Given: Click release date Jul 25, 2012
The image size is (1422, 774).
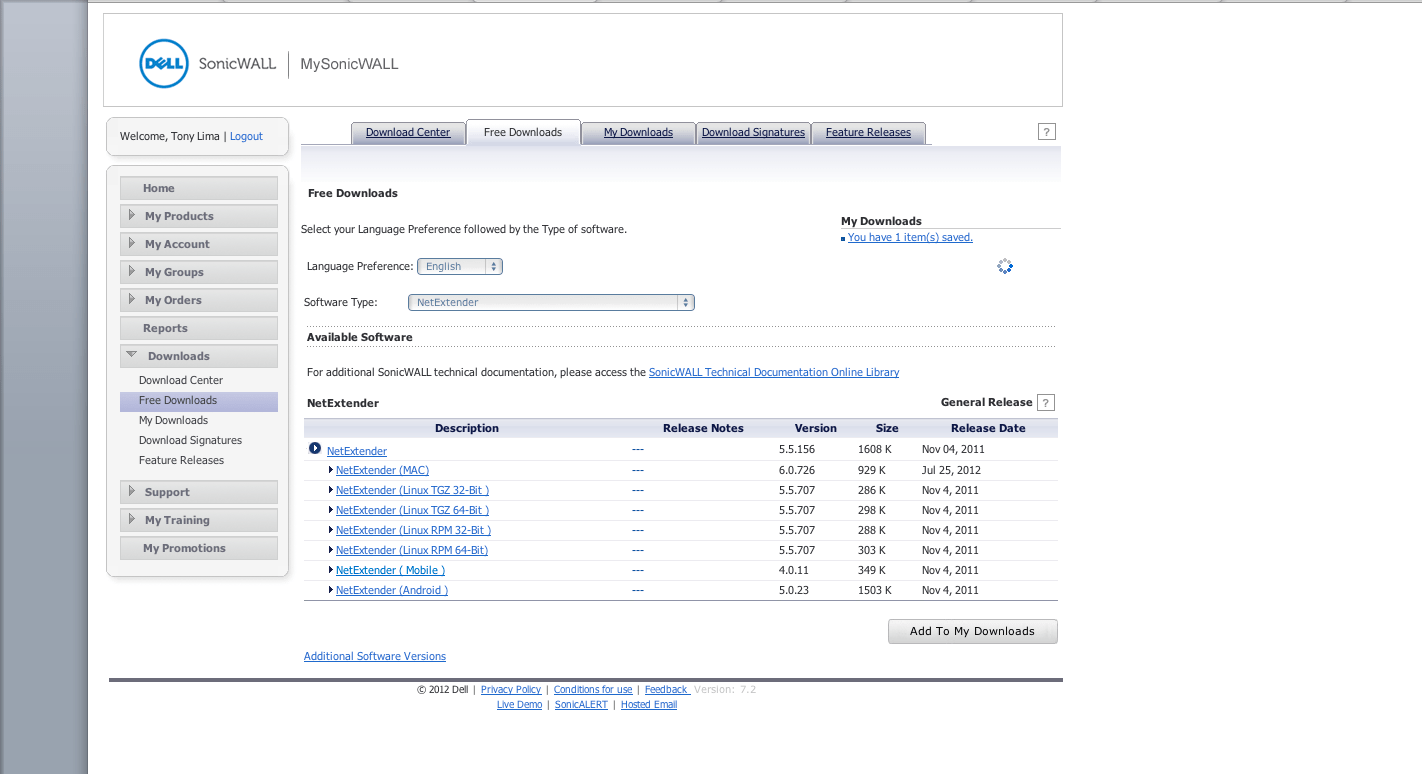Looking at the screenshot, I should tap(951, 470).
